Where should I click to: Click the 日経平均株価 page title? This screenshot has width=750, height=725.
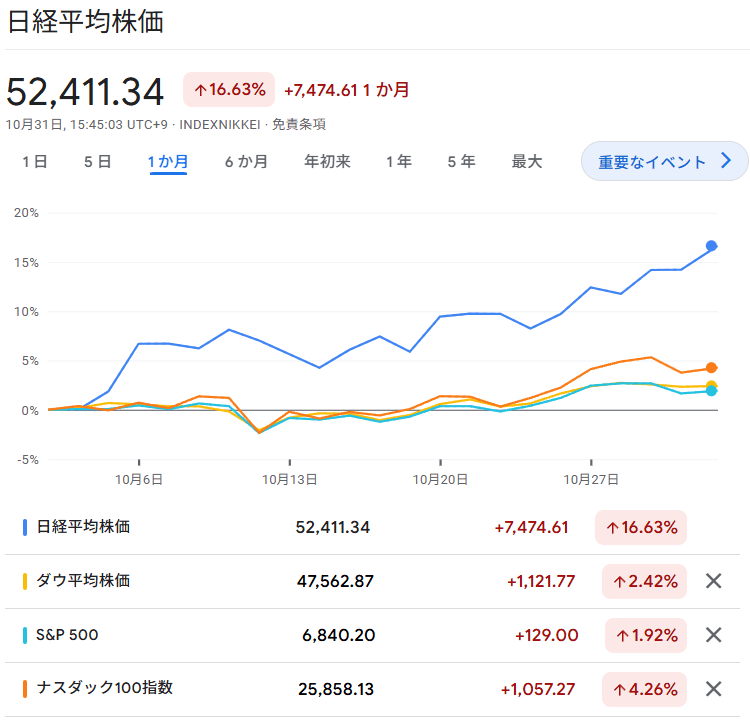click(86, 22)
